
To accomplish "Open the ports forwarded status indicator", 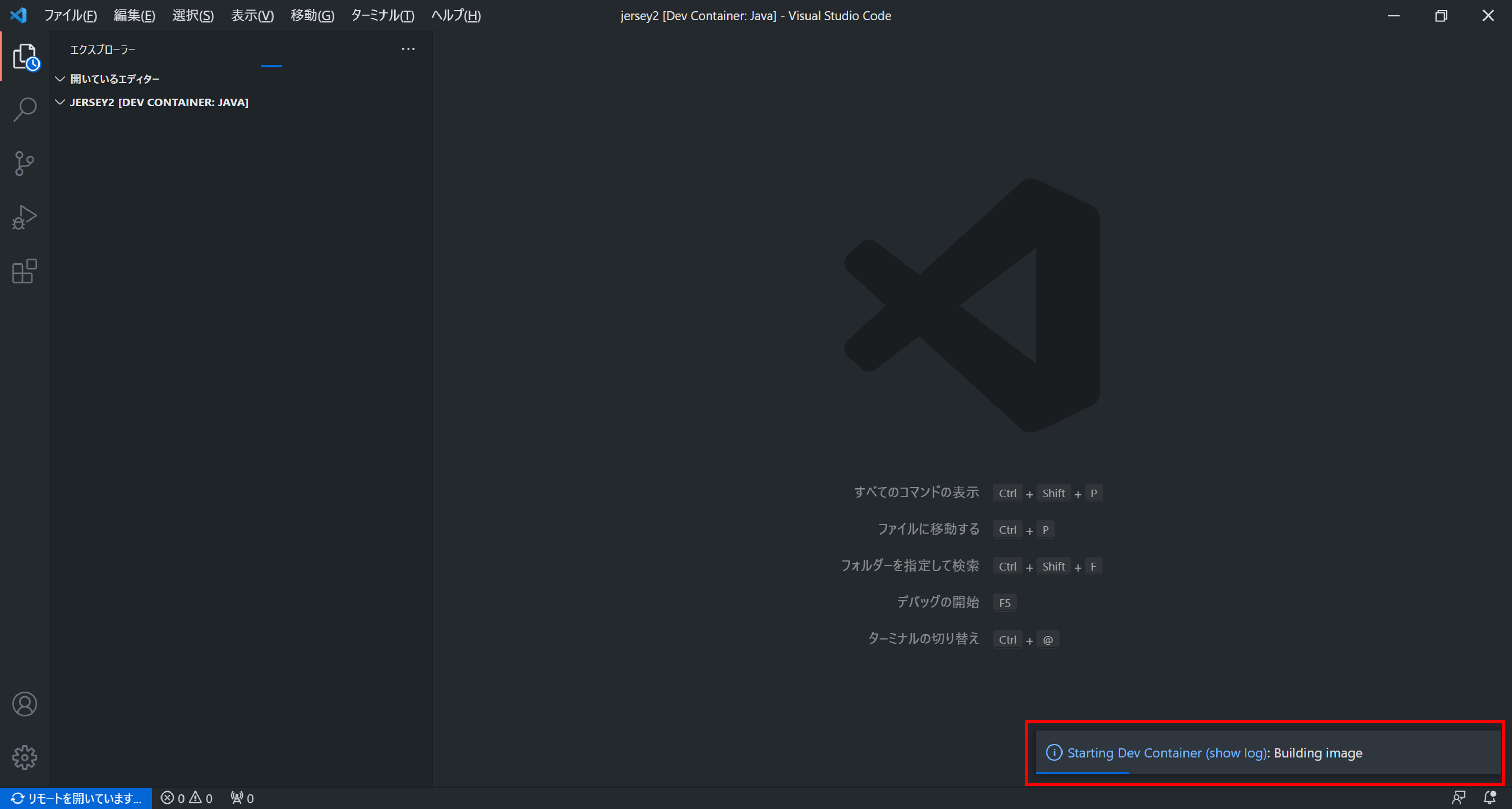I will tap(242, 798).
